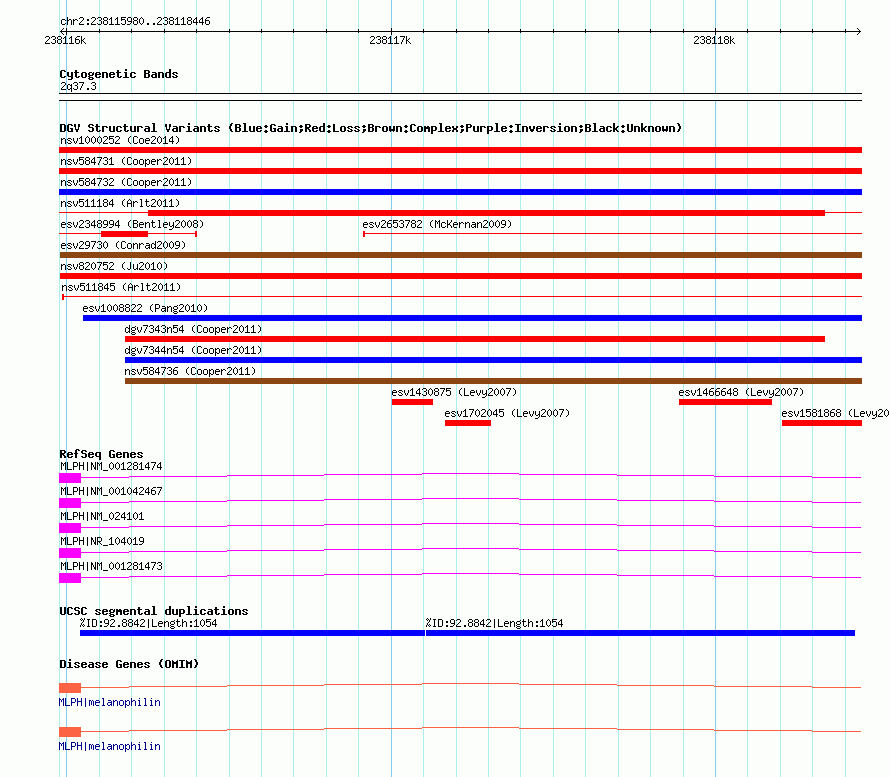Click the magenta exon block of MLPH|NM_001281474
The height and width of the screenshot is (777, 890).
click(x=70, y=478)
